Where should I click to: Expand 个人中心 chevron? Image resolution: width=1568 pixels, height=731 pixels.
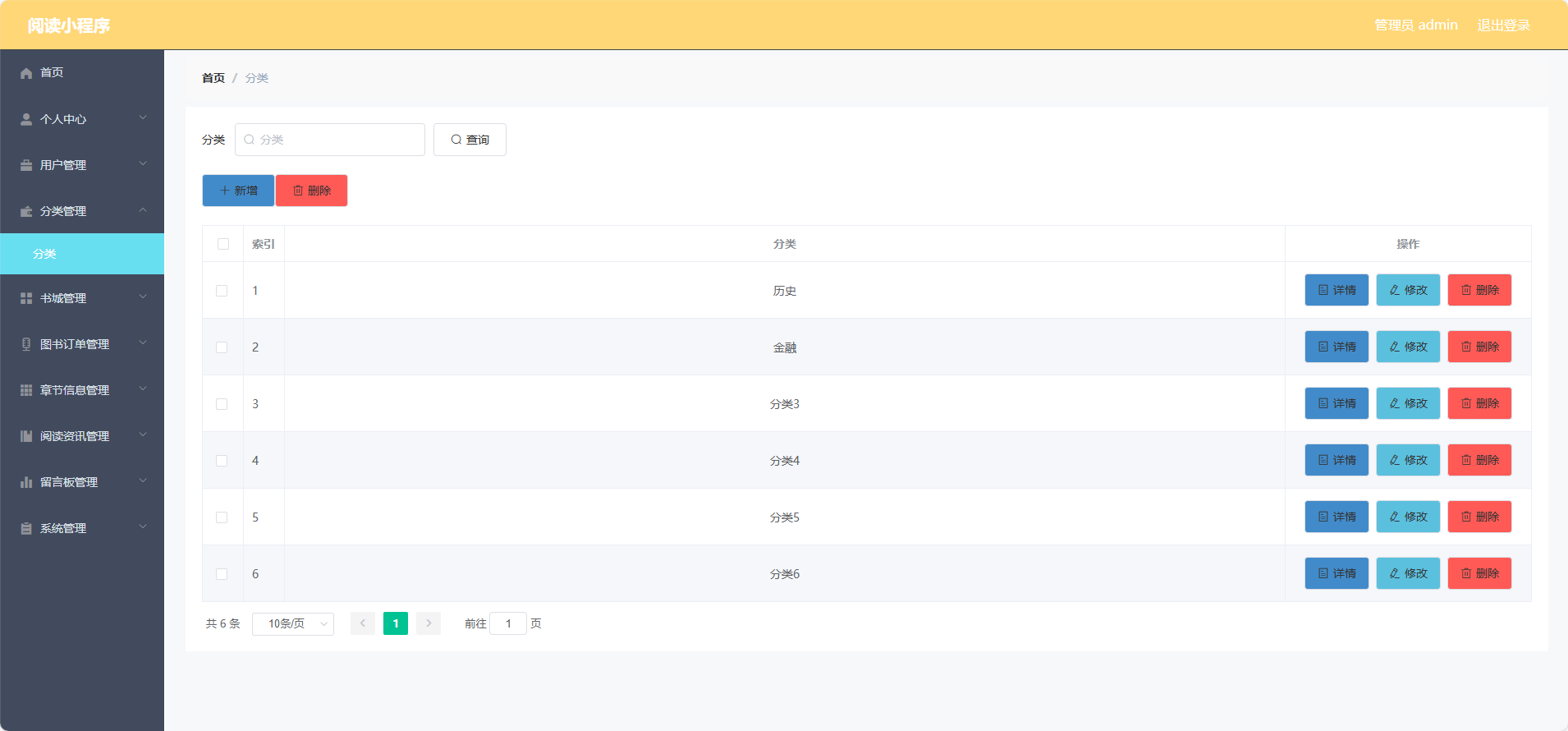coord(143,118)
